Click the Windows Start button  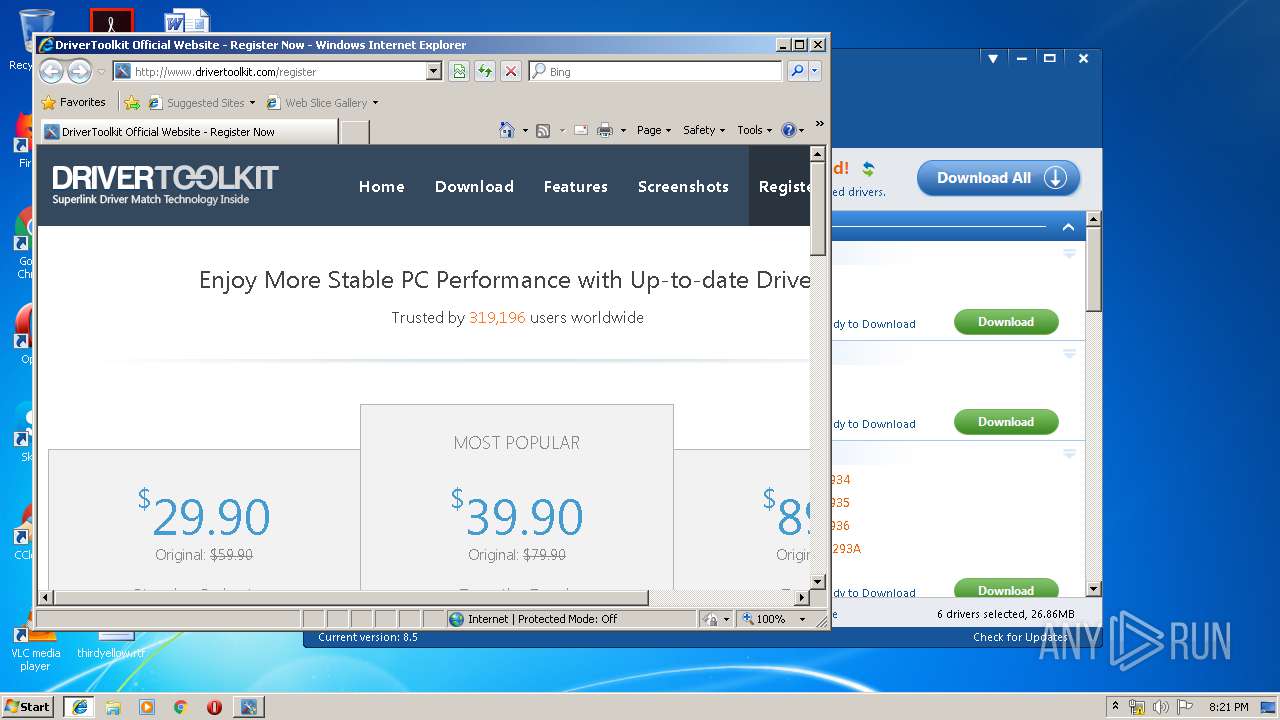(x=28, y=706)
